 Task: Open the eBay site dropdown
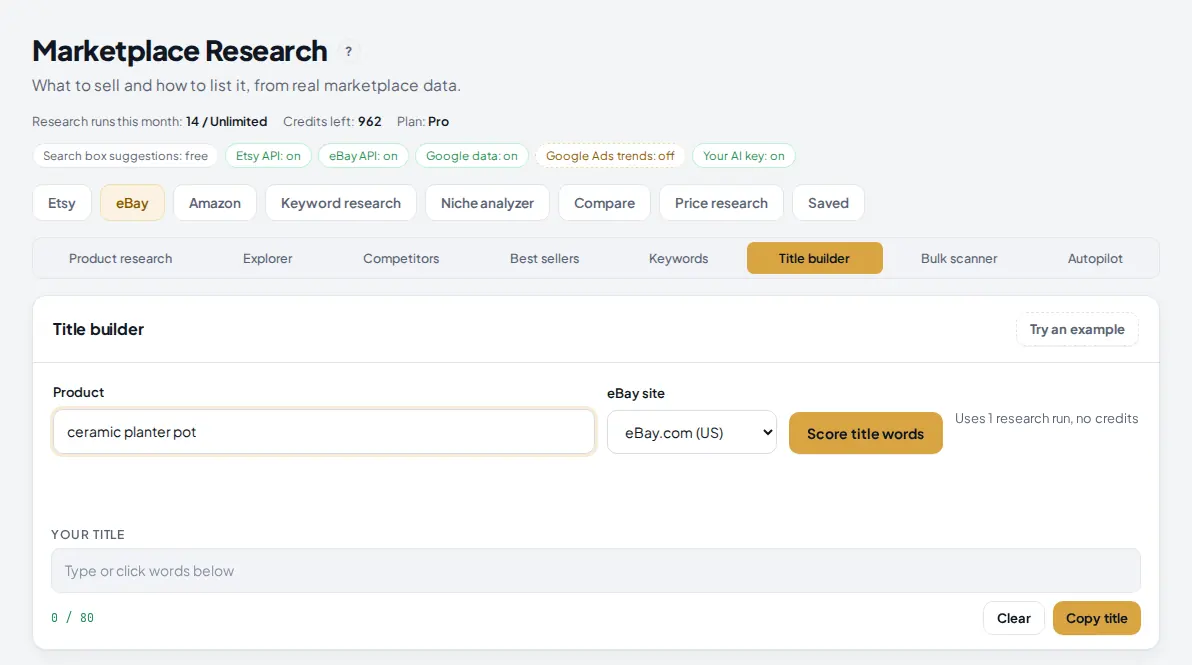click(x=692, y=432)
